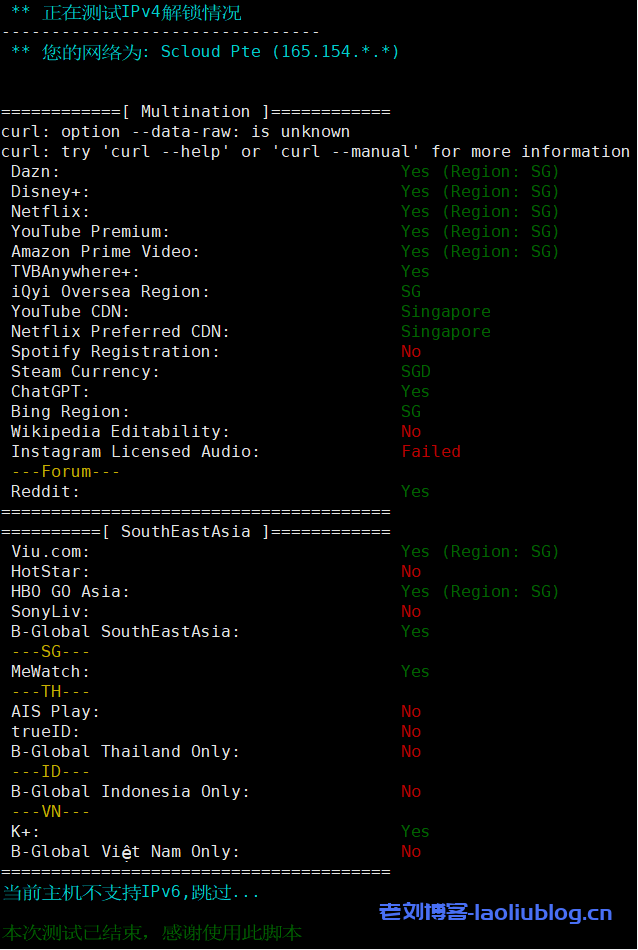This screenshot has height=950, width=638.
Task: Click the Steam Currency SGD value
Action: pyautogui.click(x=416, y=371)
